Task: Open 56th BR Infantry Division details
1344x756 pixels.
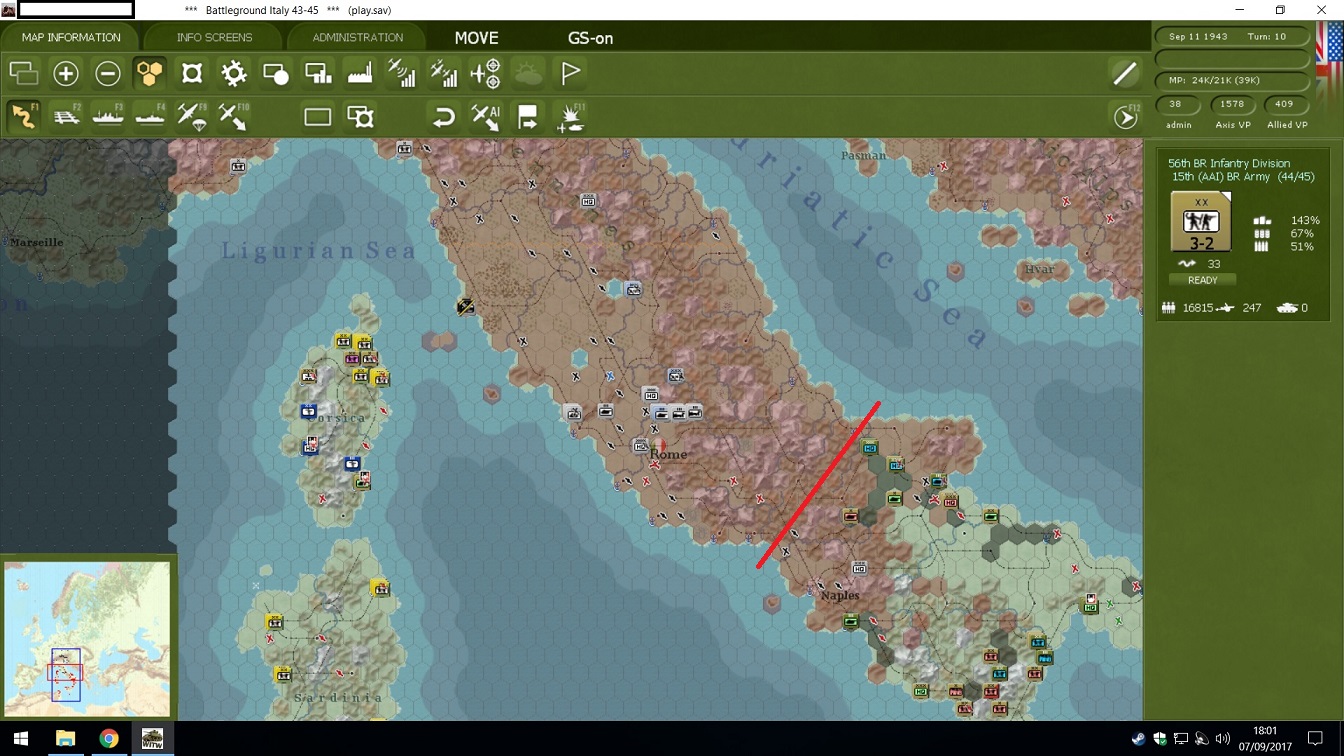Action: 1229,163
